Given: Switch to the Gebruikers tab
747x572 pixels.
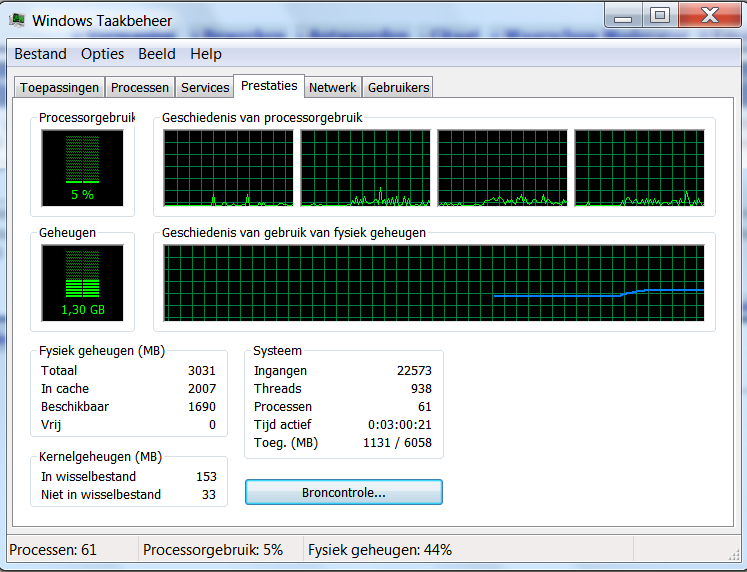Looking at the screenshot, I should pos(398,88).
